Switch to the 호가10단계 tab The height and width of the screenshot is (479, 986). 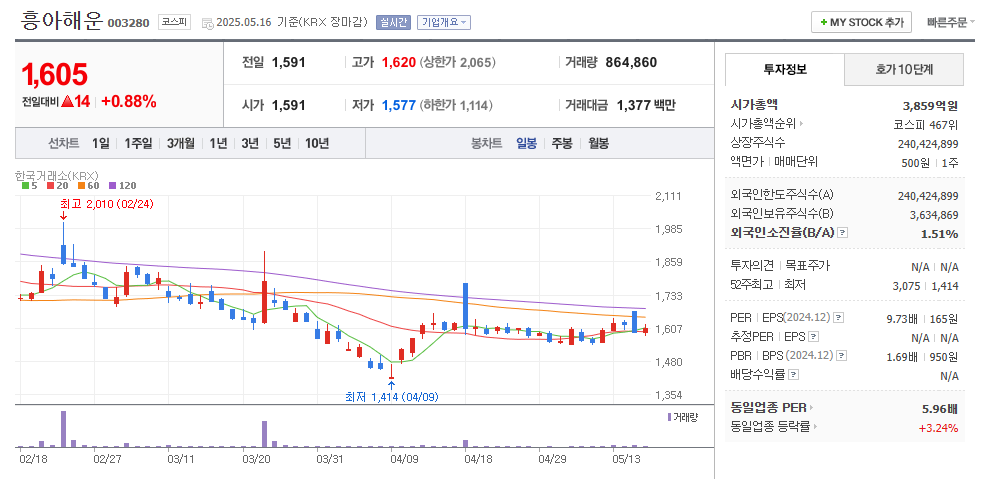(904, 69)
